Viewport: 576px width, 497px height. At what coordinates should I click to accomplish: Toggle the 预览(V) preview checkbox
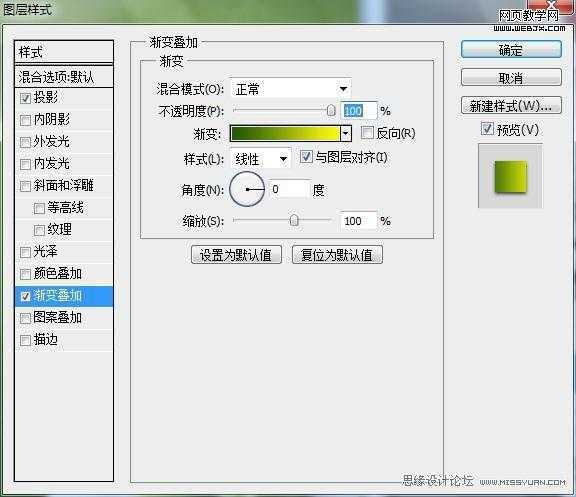(x=487, y=129)
